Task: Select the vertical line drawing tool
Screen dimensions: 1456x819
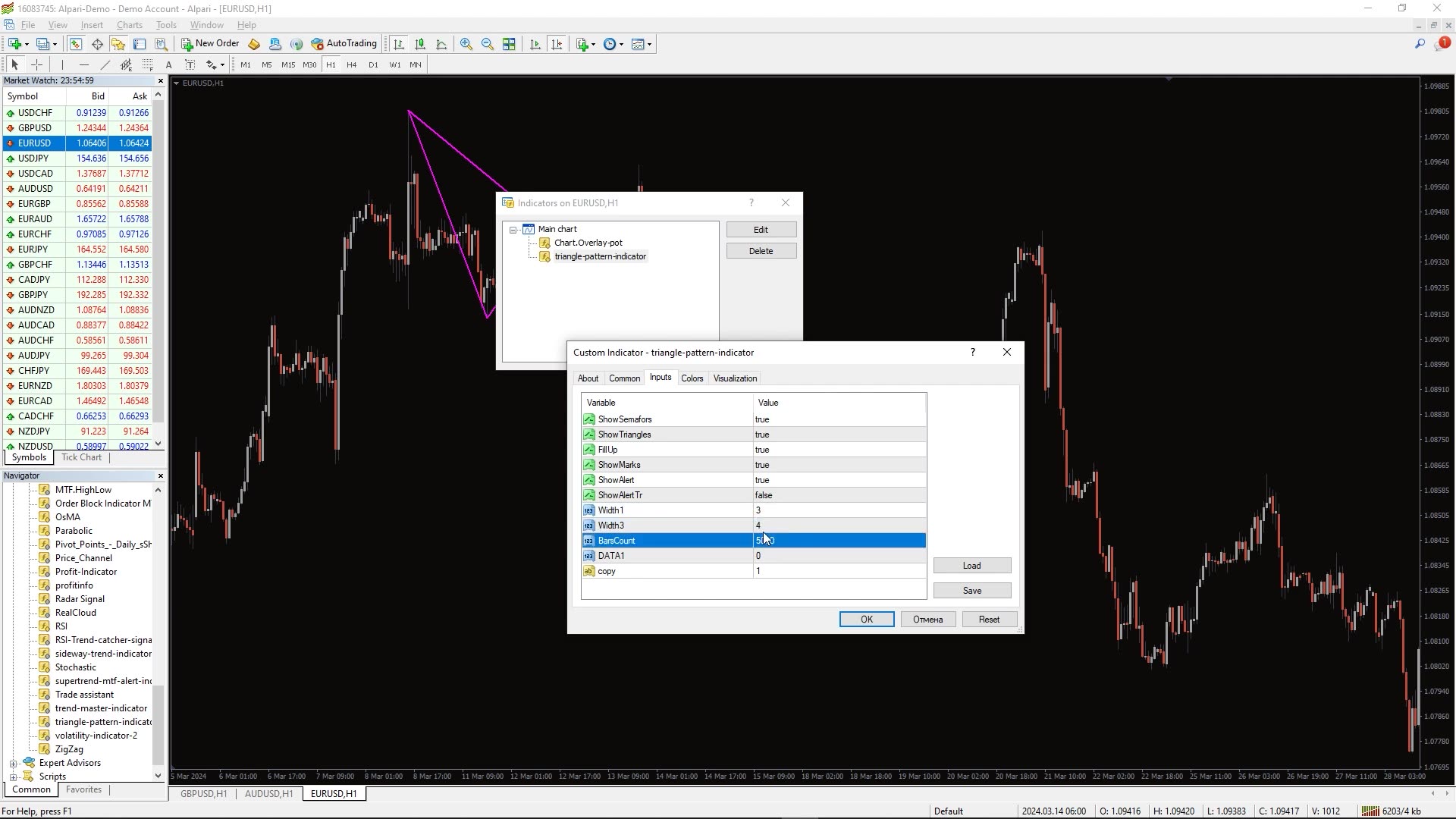Action: pos(62,64)
